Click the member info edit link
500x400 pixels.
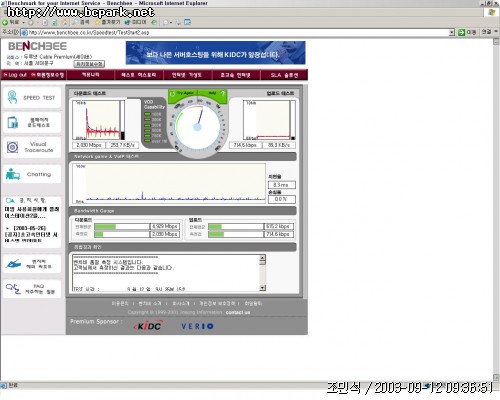(x=48, y=75)
